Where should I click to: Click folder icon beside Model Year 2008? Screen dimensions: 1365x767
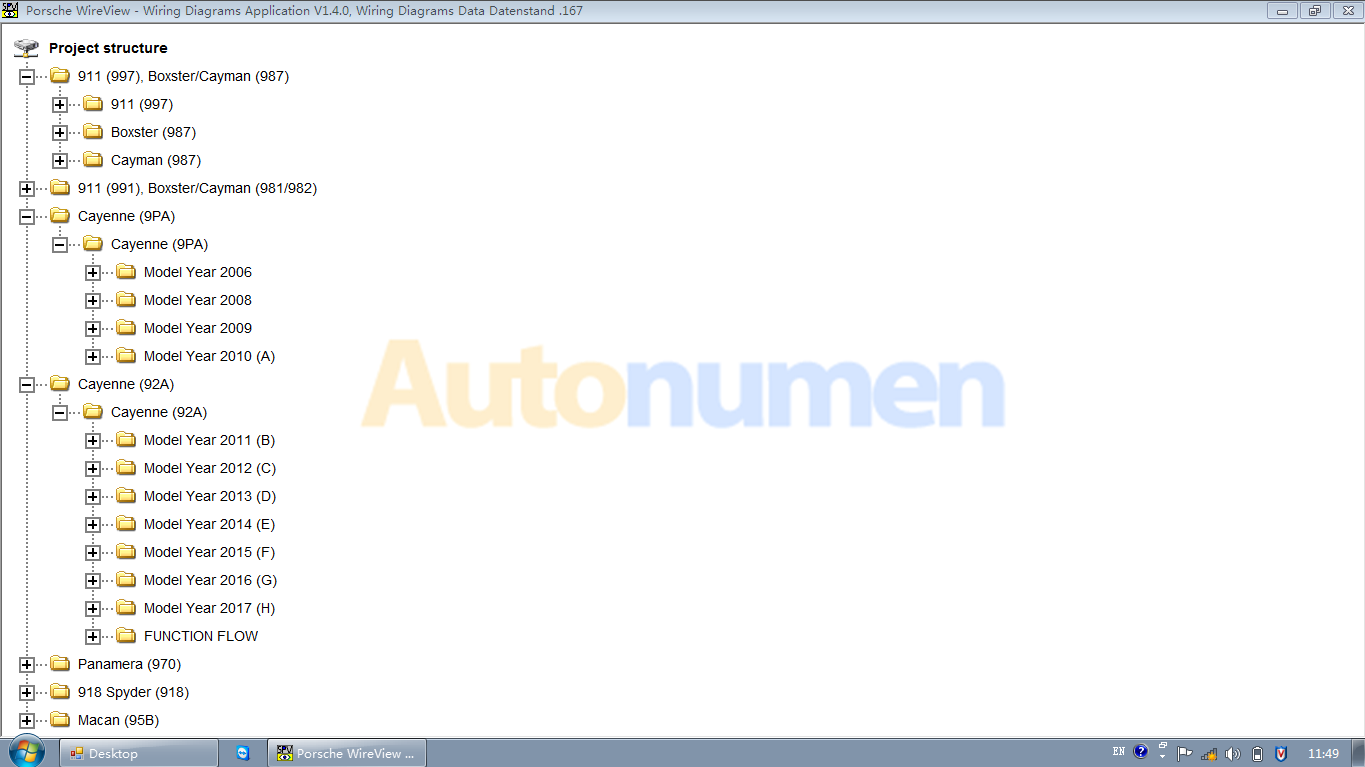(126, 299)
